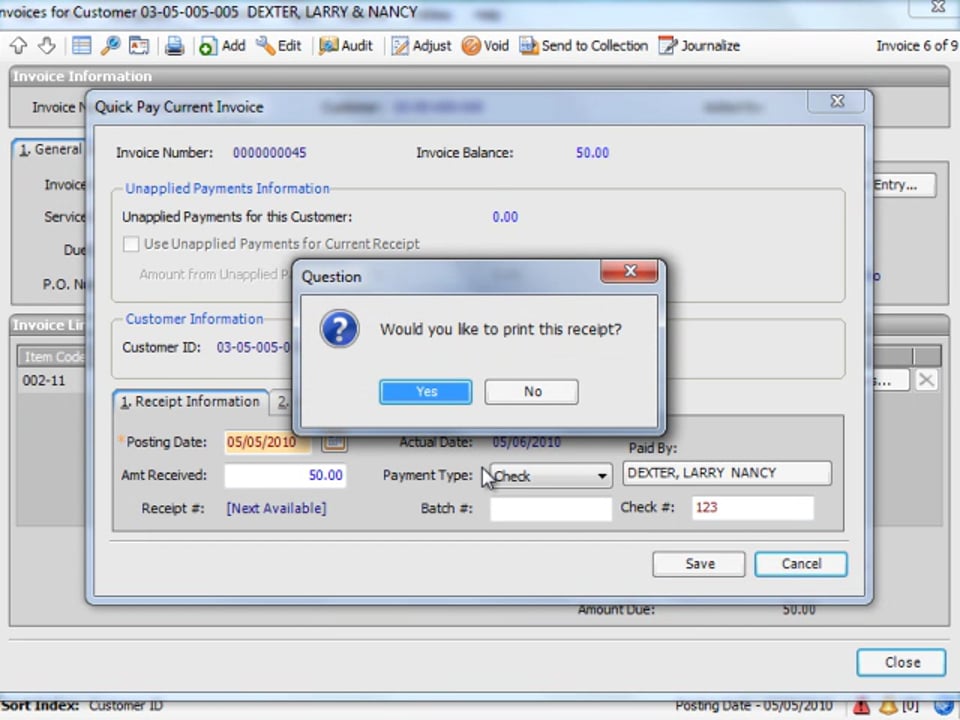This screenshot has width=960, height=720.
Task: Click the Paid By field
Action: click(727, 473)
